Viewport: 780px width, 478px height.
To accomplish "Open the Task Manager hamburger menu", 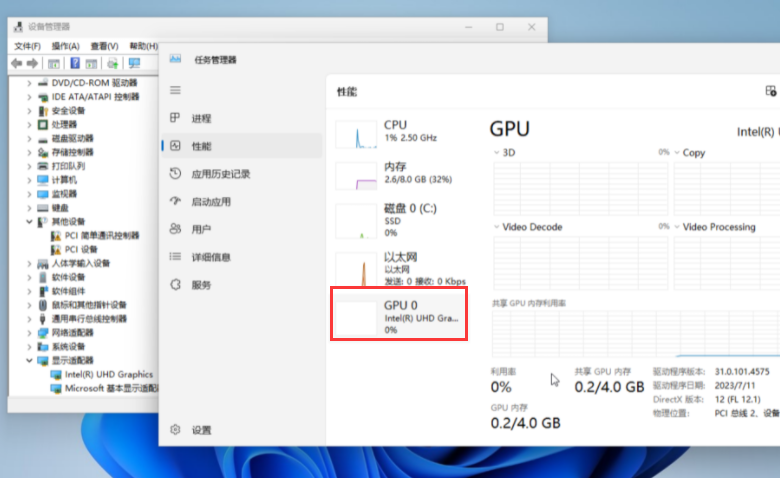I will (175, 90).
